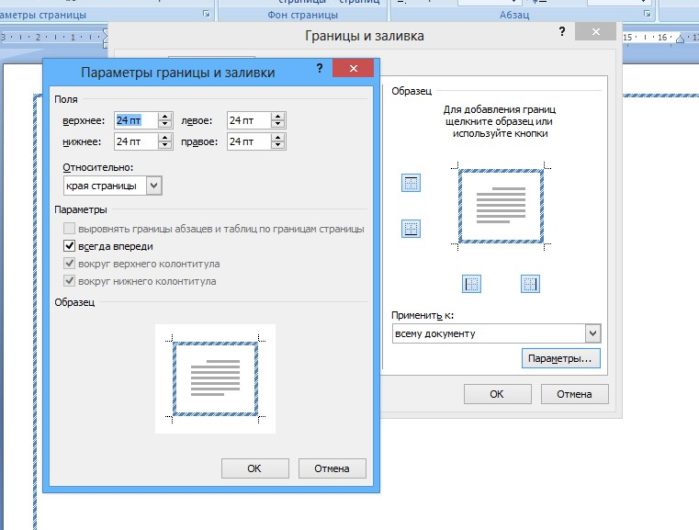The width and height of the screenshot is (699, 530).
Task: Open the Применить к dropdown list
Action: point(593,333)
